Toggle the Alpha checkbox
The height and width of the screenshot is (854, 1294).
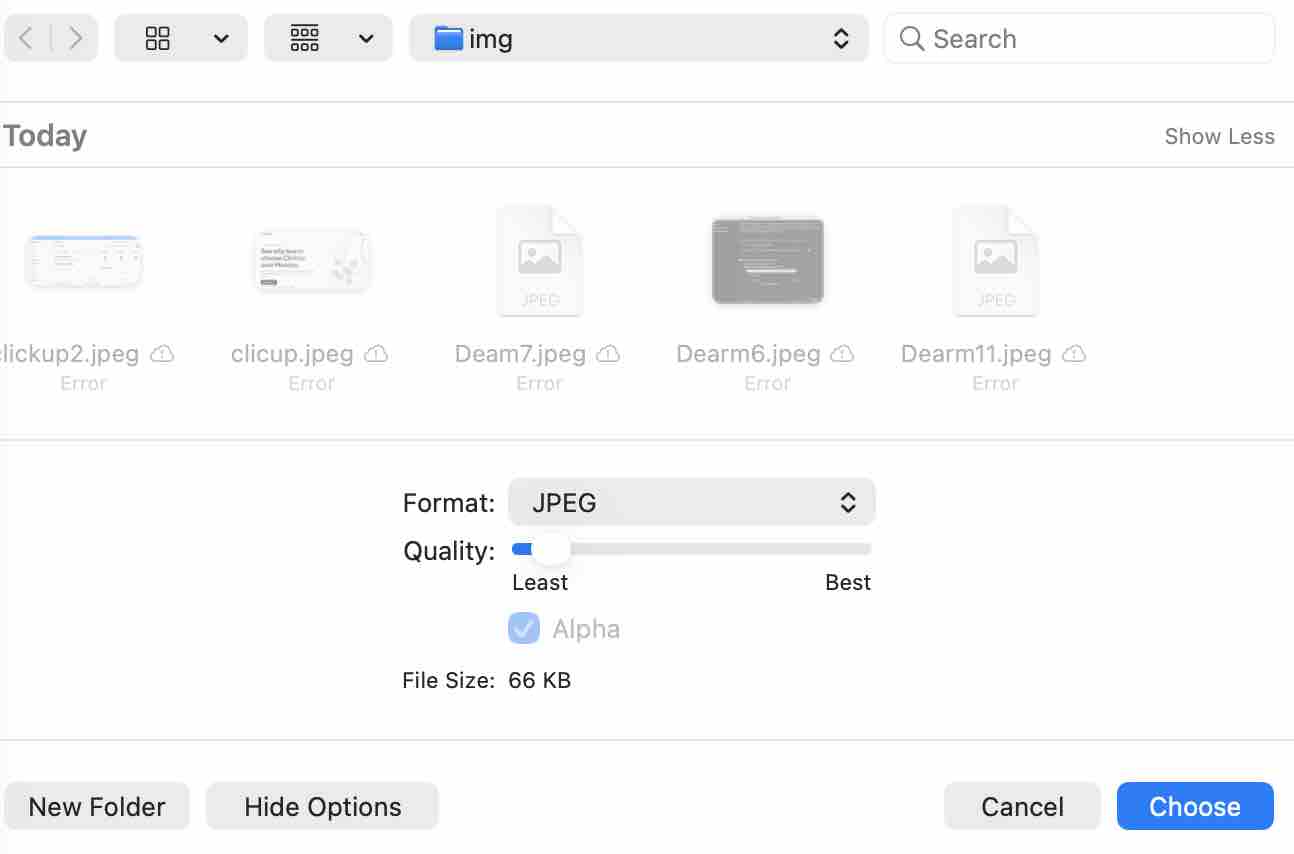pyautogui.click(x=524, y=629)
